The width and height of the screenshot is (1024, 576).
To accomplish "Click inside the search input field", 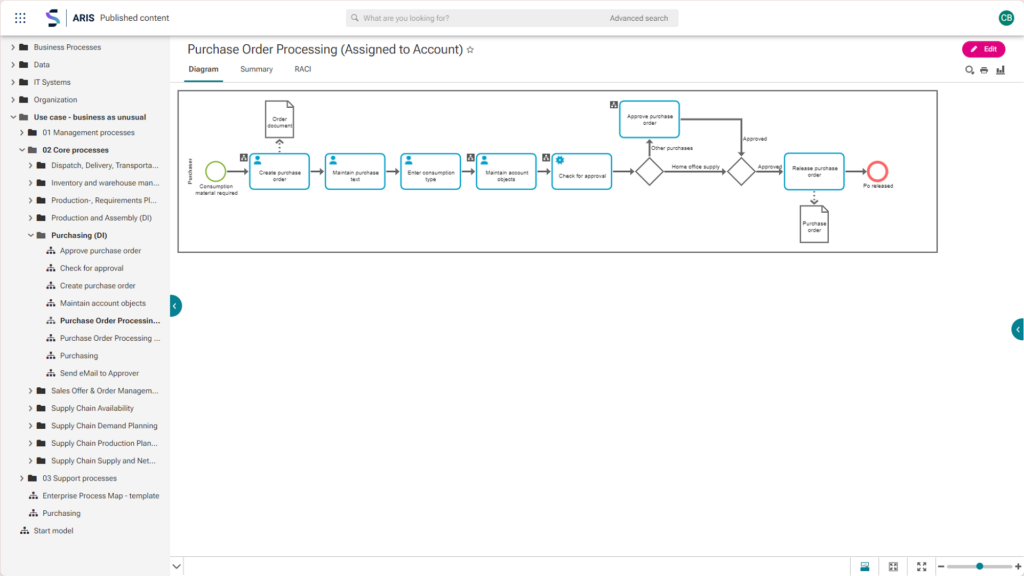I will (x=470, y=17).
